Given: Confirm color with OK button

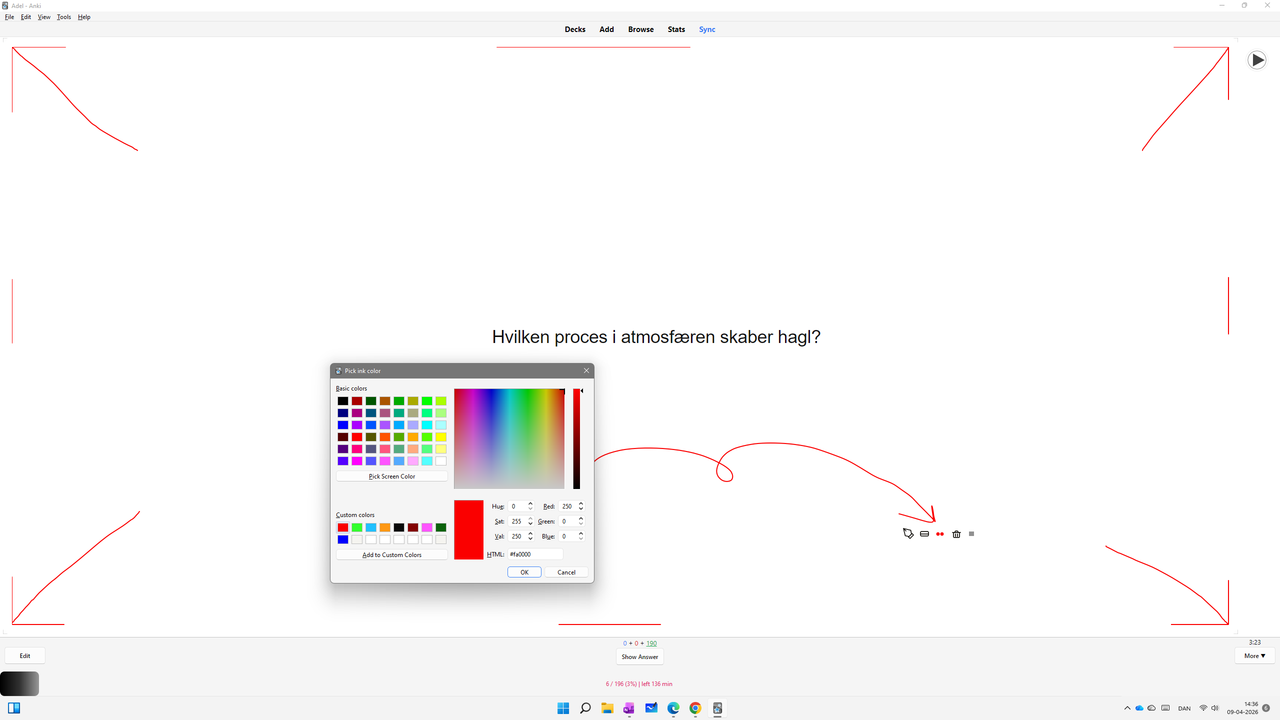Looking at the screenshot, I should click(x=524, y=572).
